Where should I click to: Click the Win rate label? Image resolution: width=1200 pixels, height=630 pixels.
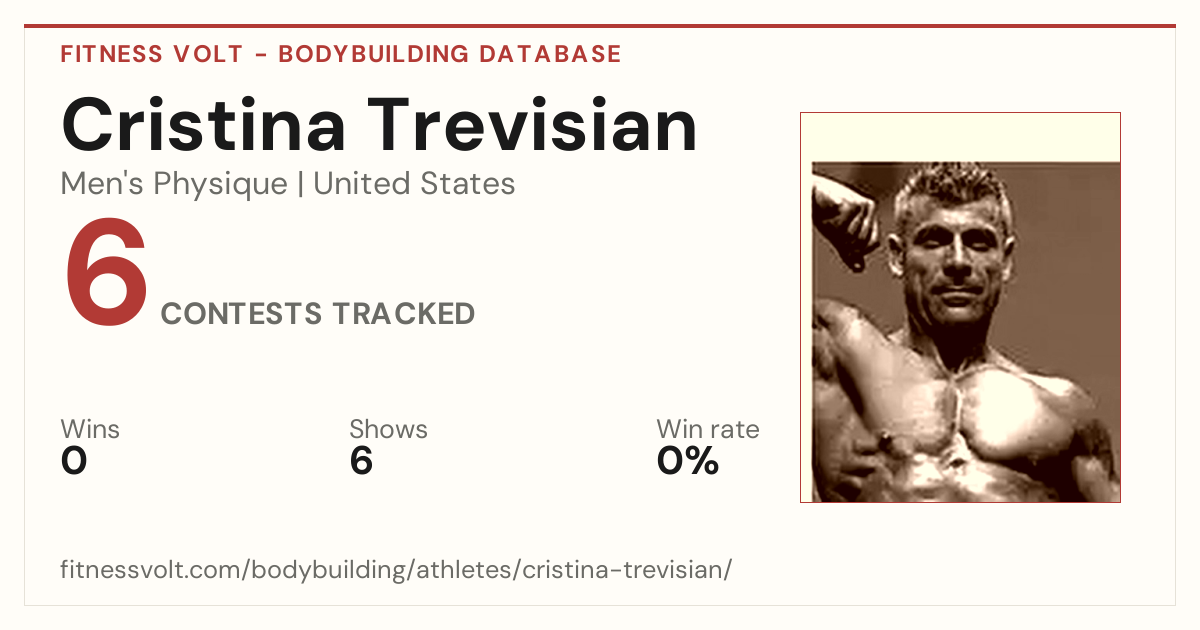coord(708,430)
